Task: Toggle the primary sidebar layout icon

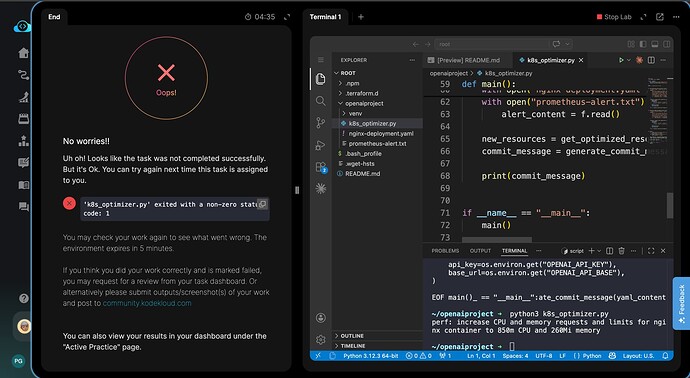Action: click(x=643, y=44)
